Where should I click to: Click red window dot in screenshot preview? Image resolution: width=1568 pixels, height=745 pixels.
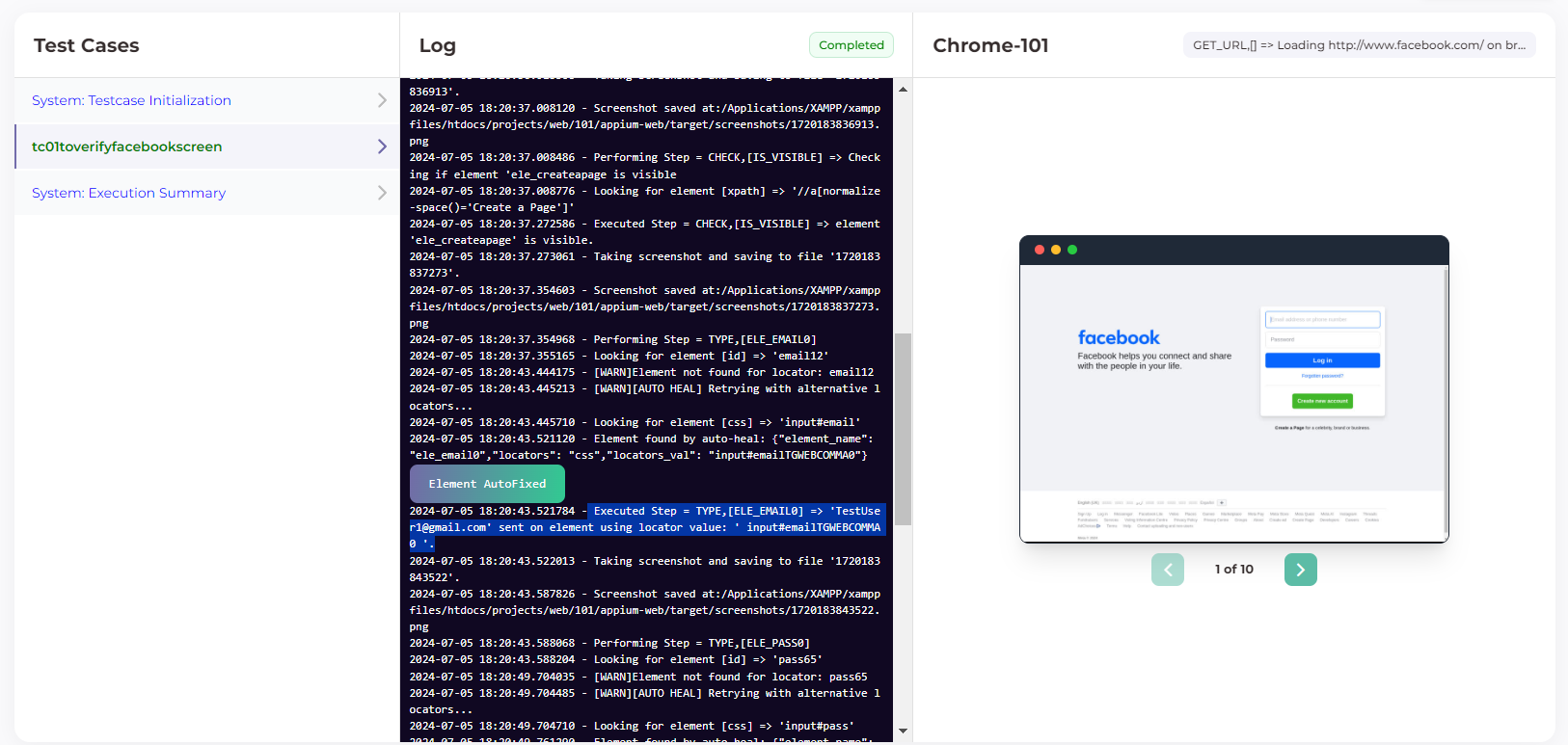pyautogui.click(x=1040, y=250)
